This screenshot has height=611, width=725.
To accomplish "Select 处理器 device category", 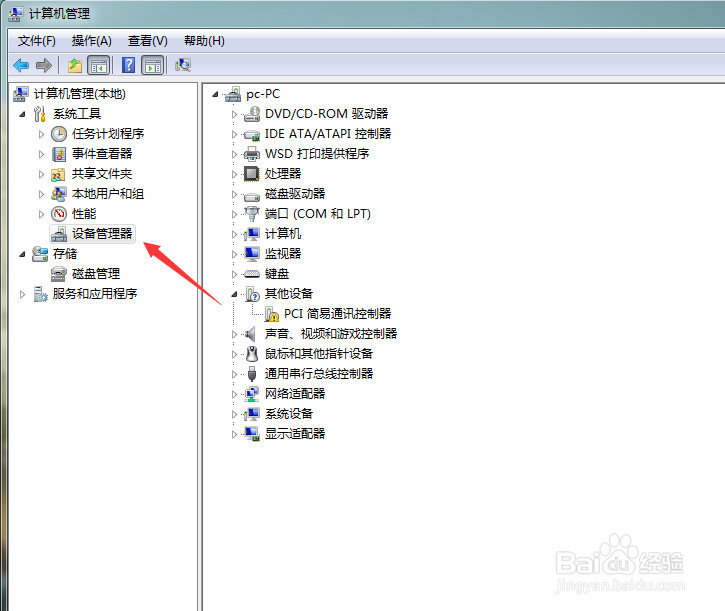I will tap(283, 174).
